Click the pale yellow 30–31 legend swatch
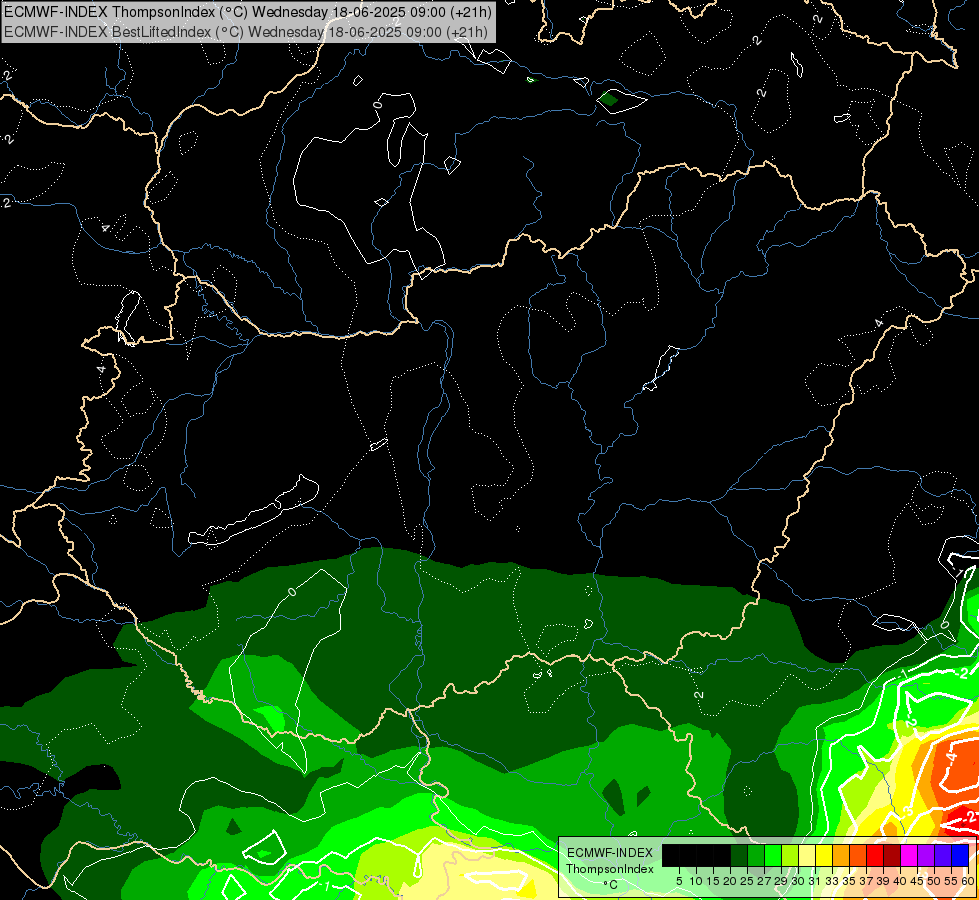Screen dimensions: 979x900 807,855
